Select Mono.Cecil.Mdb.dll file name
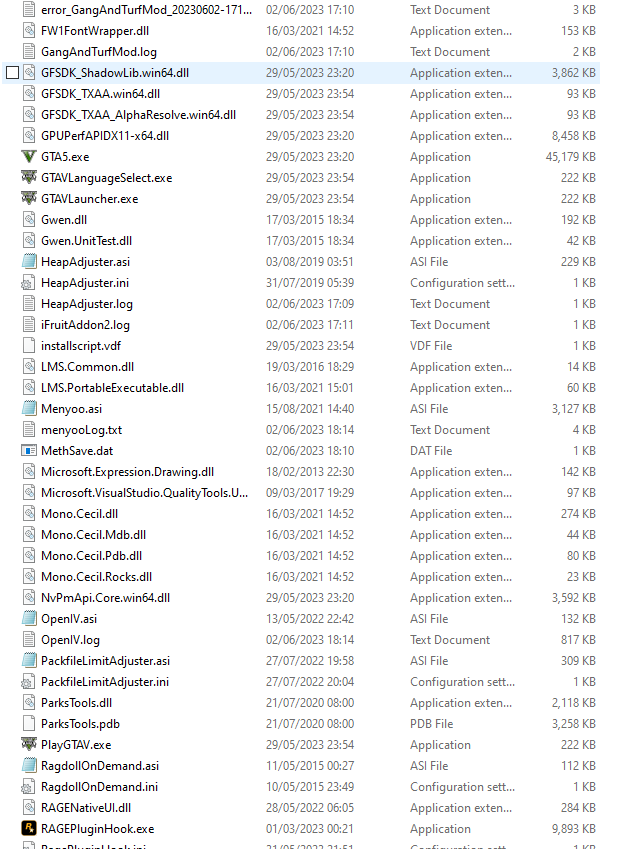Viewport: 623px width, 861px height. 93,535
